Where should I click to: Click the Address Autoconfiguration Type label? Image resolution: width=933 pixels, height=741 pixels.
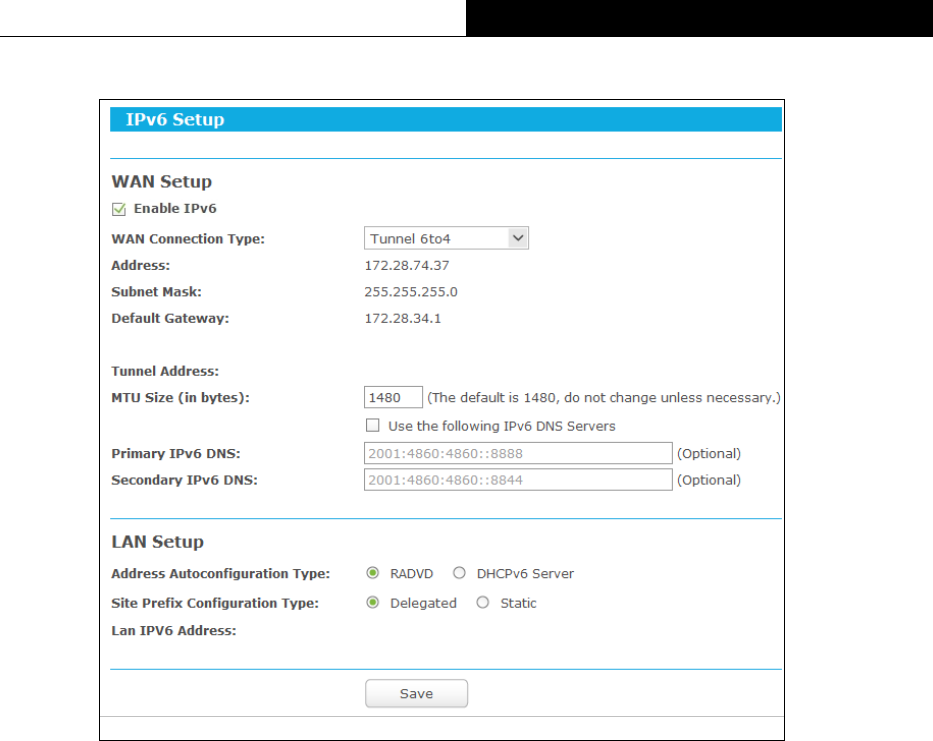pos(221,574)
